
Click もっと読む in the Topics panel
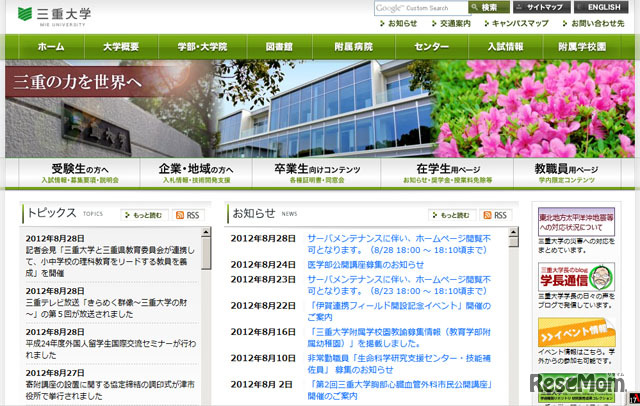pos(144,215)
